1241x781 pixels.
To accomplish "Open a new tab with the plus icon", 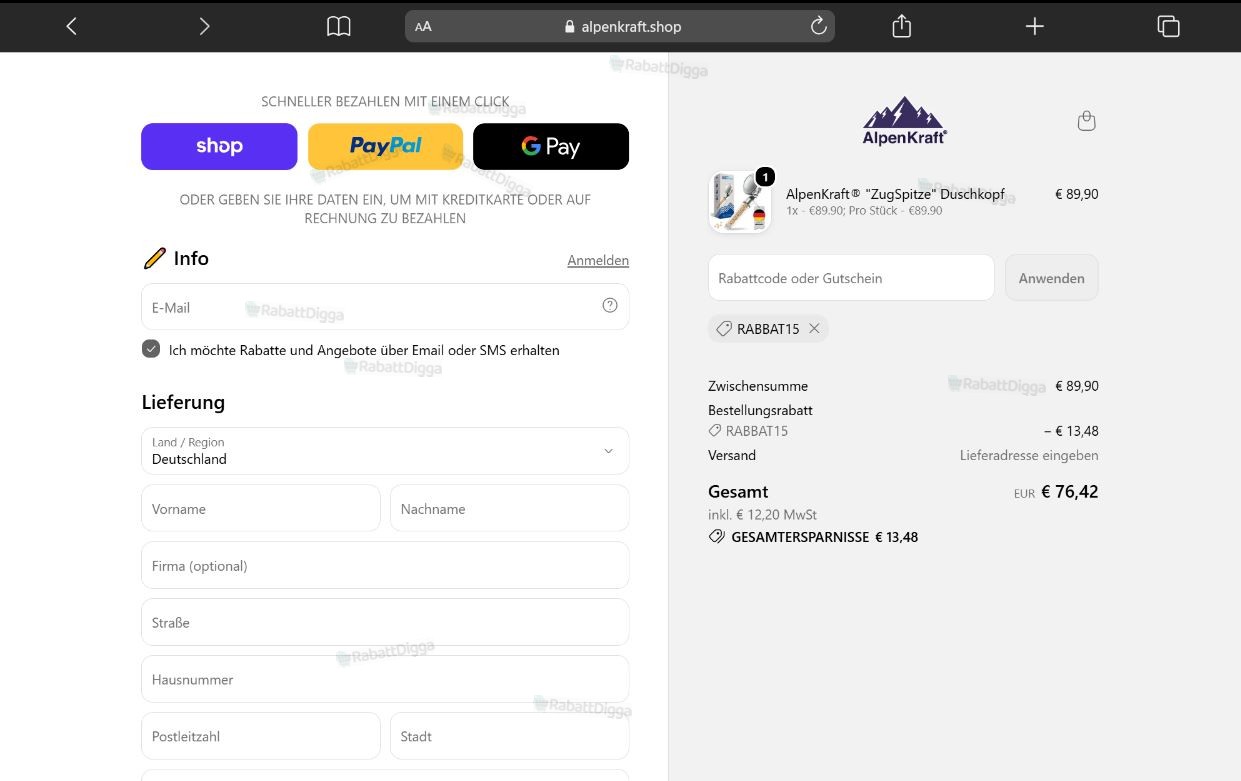I will (1035, 27).
